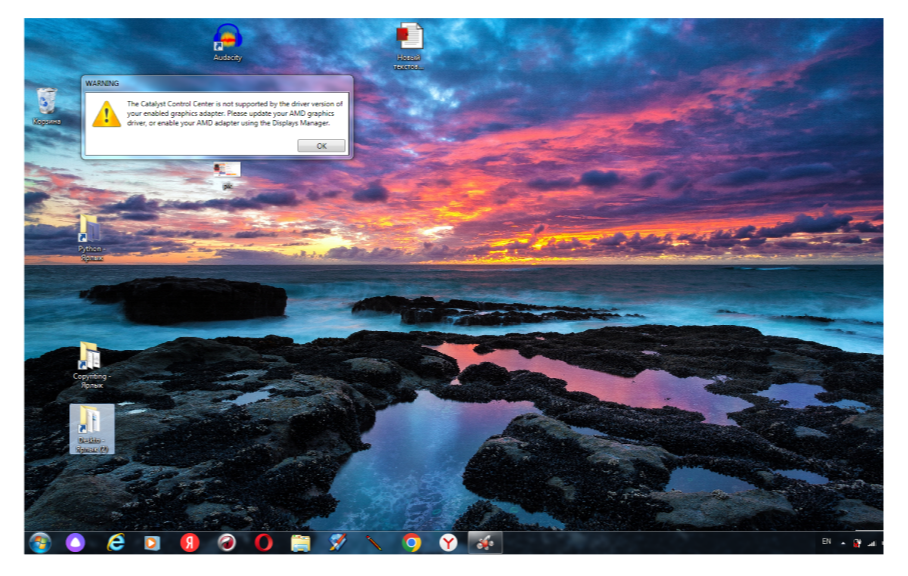
Task: Open the Action Center tray icon with red X
Action: point(857,543)
